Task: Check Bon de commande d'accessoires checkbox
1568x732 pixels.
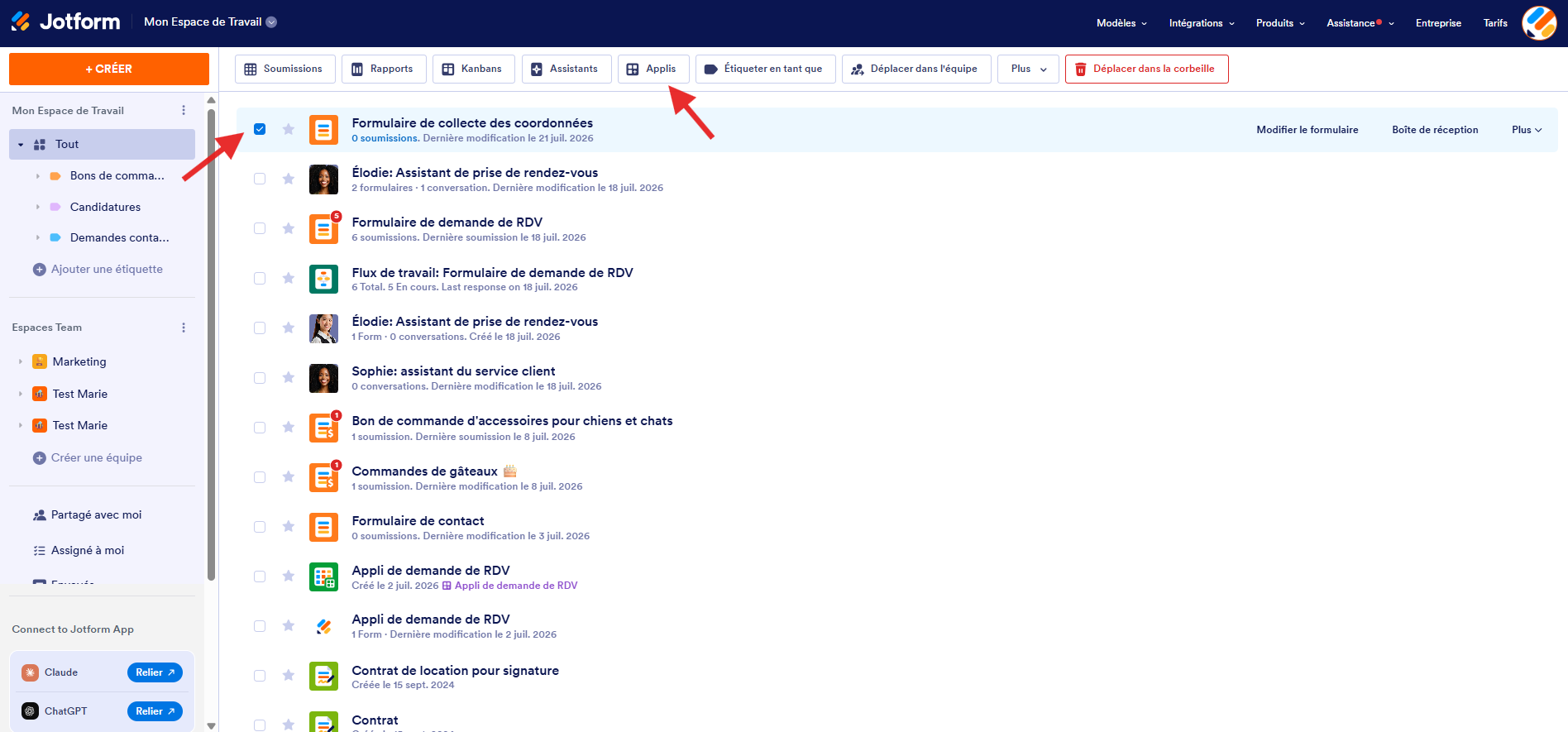Action: pyautogui.click(x=260, y=427)
